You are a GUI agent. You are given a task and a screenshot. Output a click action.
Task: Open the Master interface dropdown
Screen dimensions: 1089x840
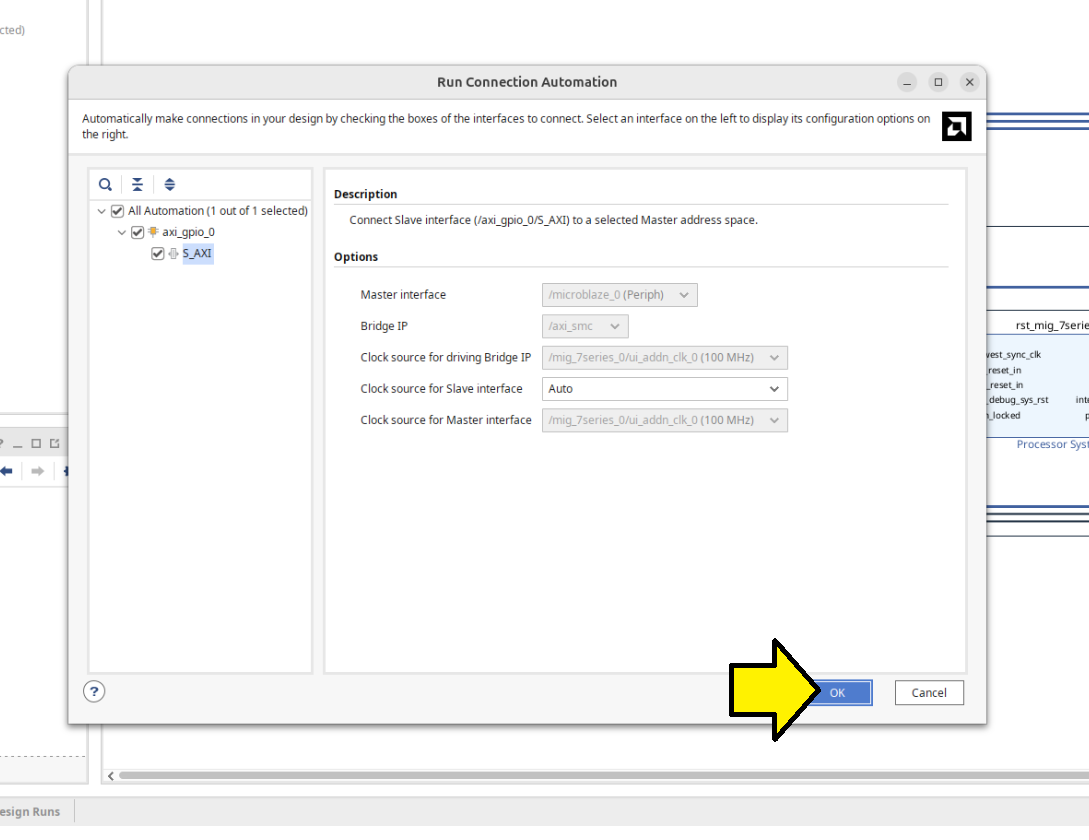click(619, 295)
